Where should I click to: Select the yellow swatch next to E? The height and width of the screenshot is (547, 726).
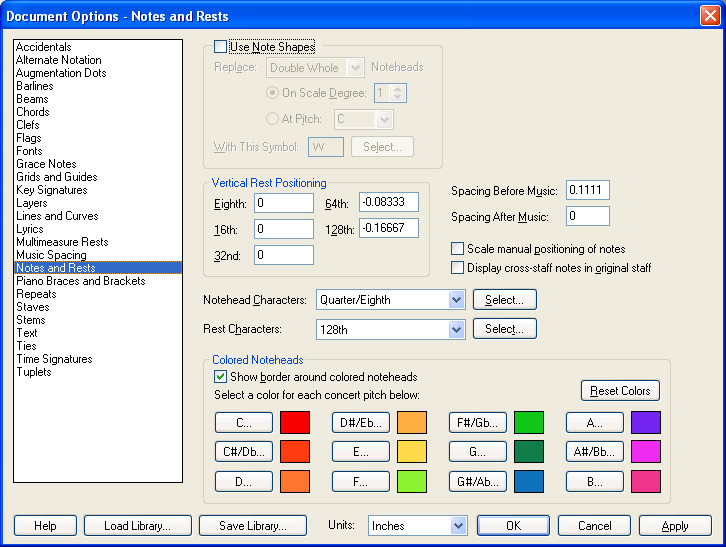(x=412, y=451)
